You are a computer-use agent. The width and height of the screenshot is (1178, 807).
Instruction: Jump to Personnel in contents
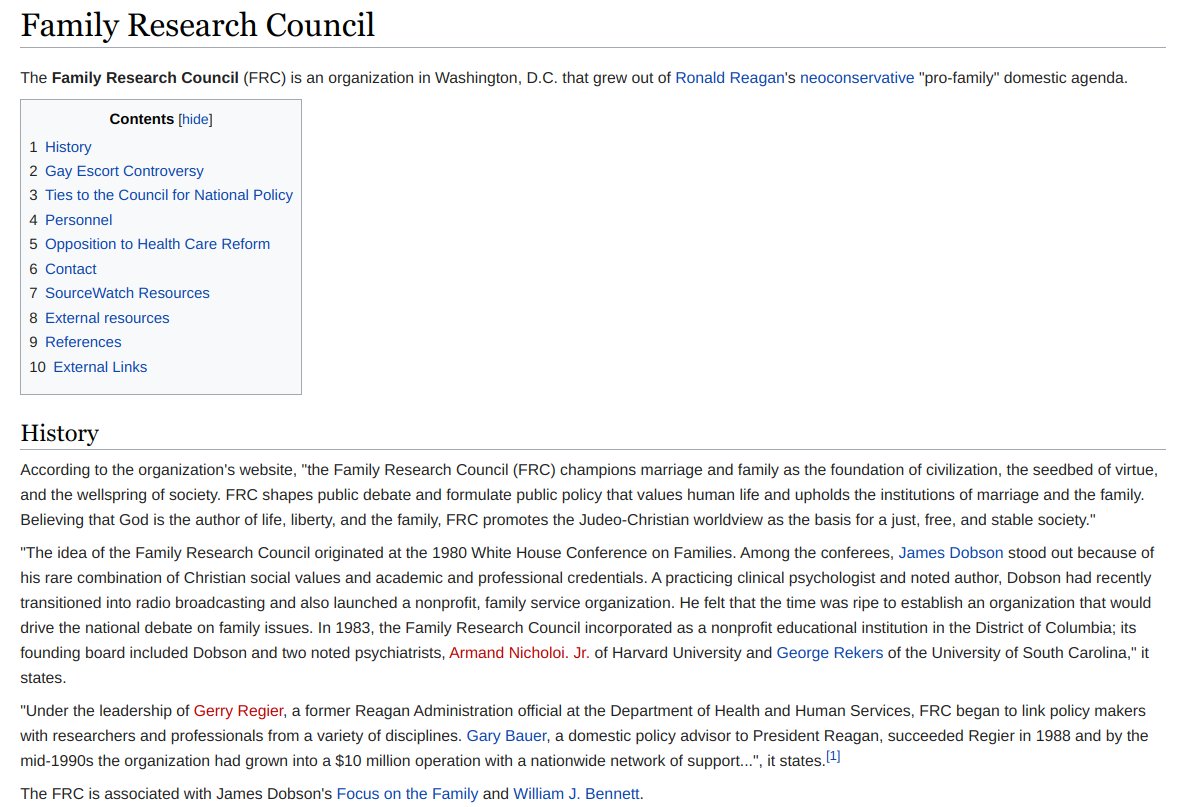[x=79, y=220]
